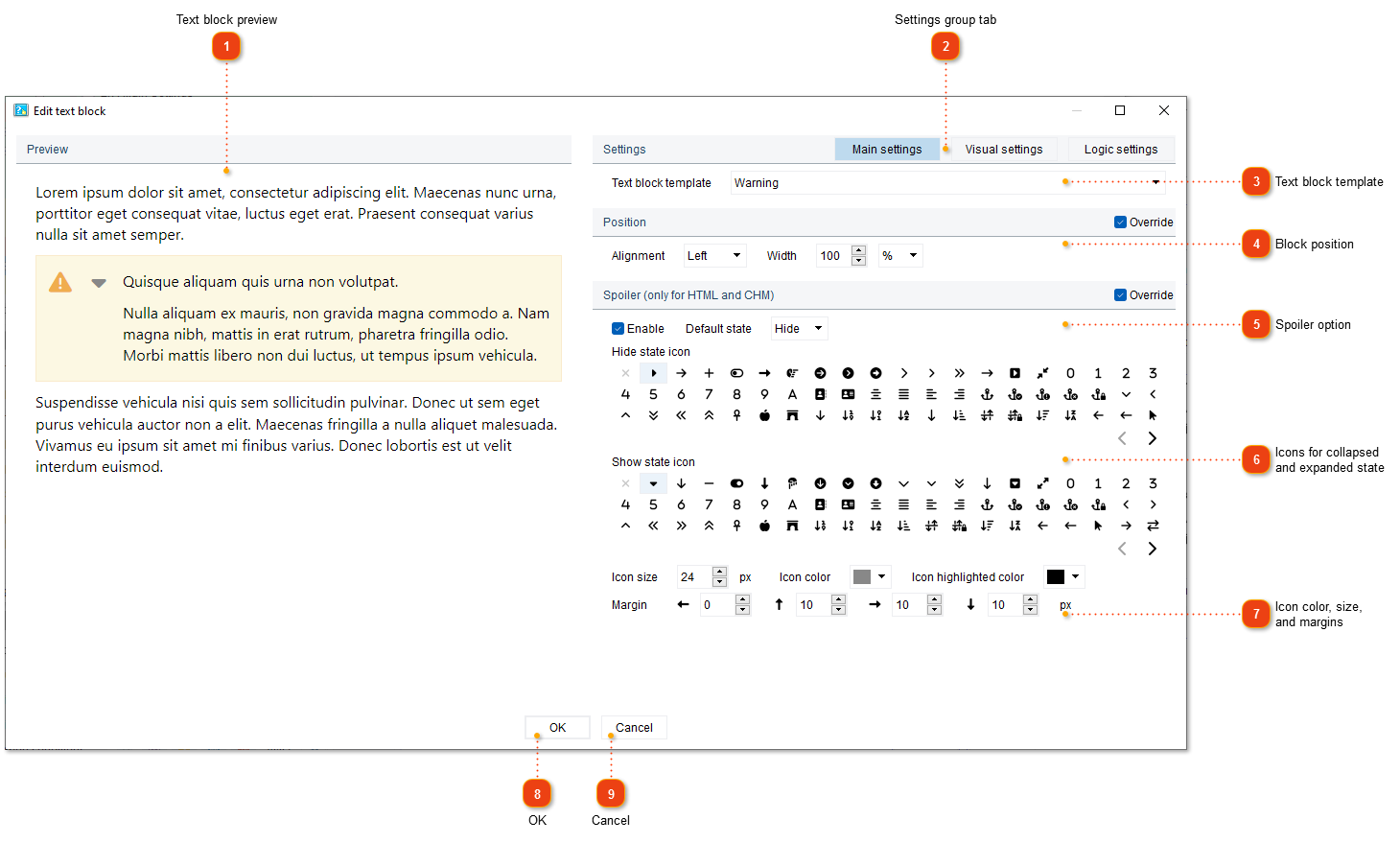Uncheck Override in the Position section
Image resolution: width=1400 pixels, height=843 pixels.
pyautogui.click(x=1119, y=222)
